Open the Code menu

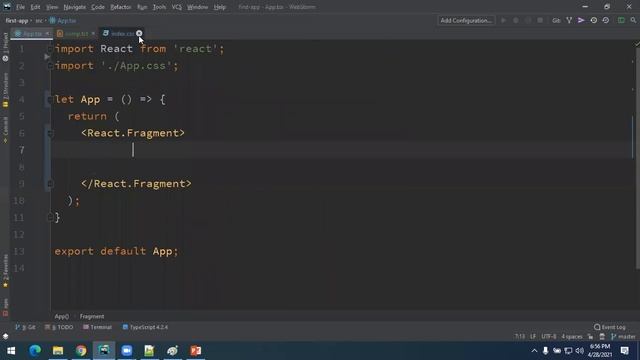tap(98, 7)
